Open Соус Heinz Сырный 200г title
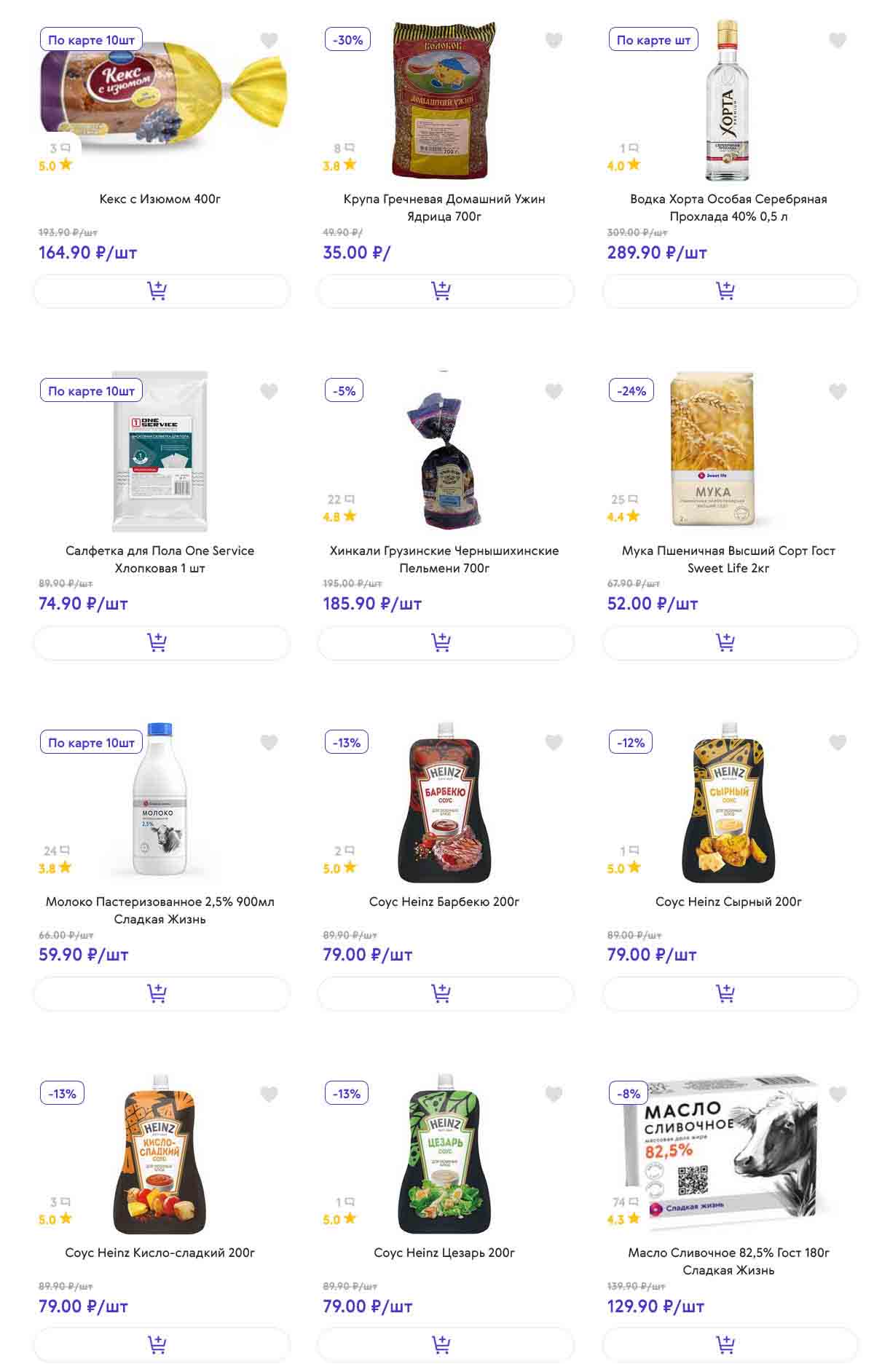The height and width of the screenshot is (1372, 874). [x=728, y=902]
